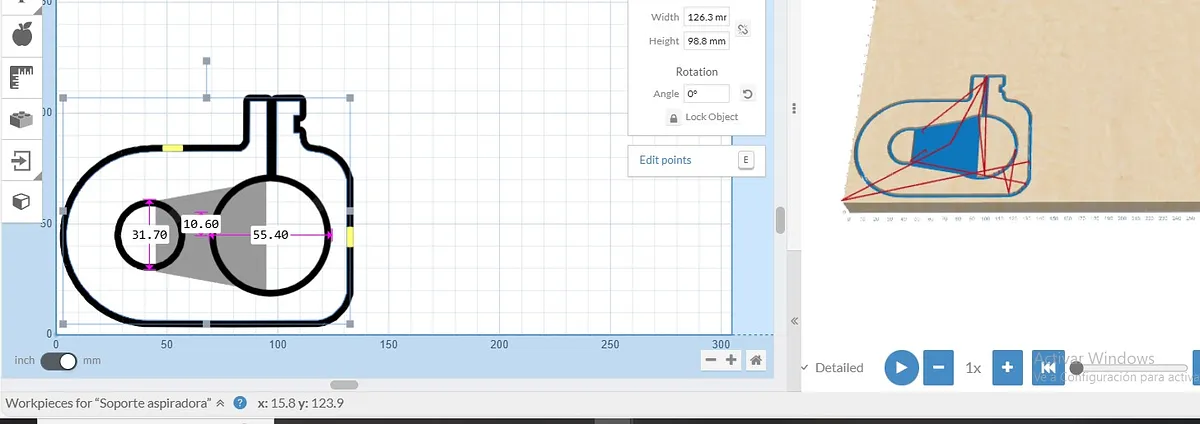Click the Rotation section heading
The width and height of the screenshot is (1200, 424).
697,72
